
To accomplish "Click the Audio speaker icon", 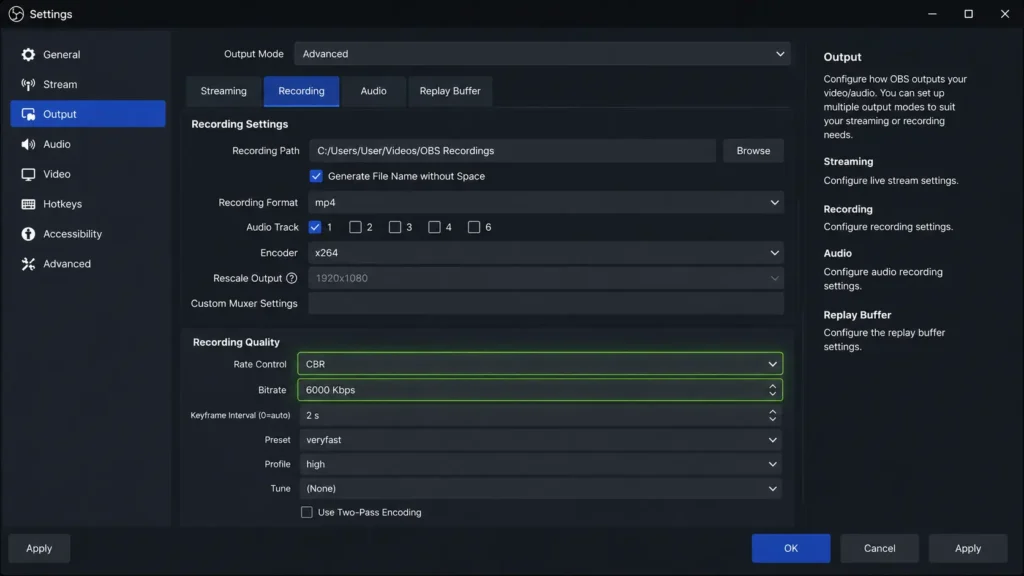I will (x=28, y=144).
